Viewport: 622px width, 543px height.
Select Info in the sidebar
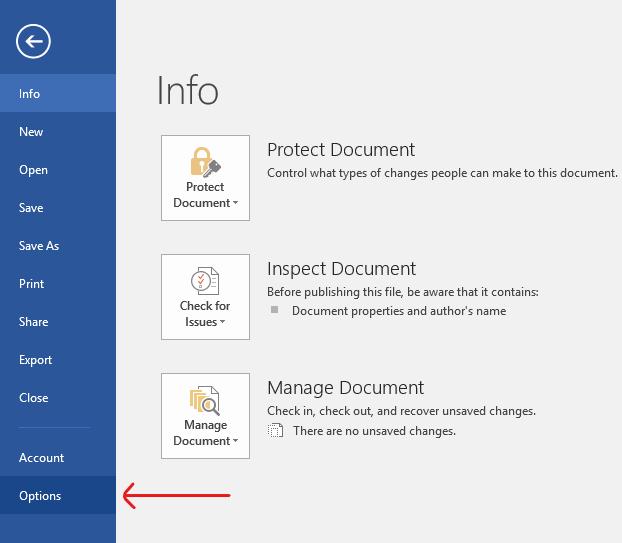pyautogui.click(x=58, y=94)
